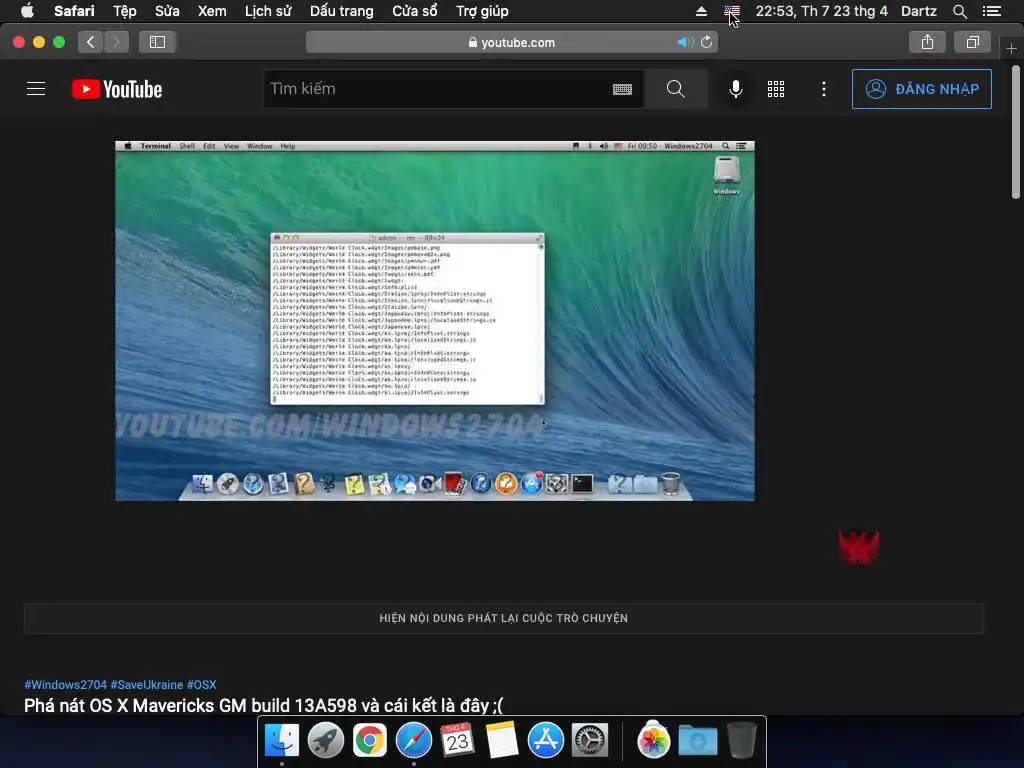This screenshot has height=768, width=1024.
Task: Open the Safari share button
Action: 927,42
